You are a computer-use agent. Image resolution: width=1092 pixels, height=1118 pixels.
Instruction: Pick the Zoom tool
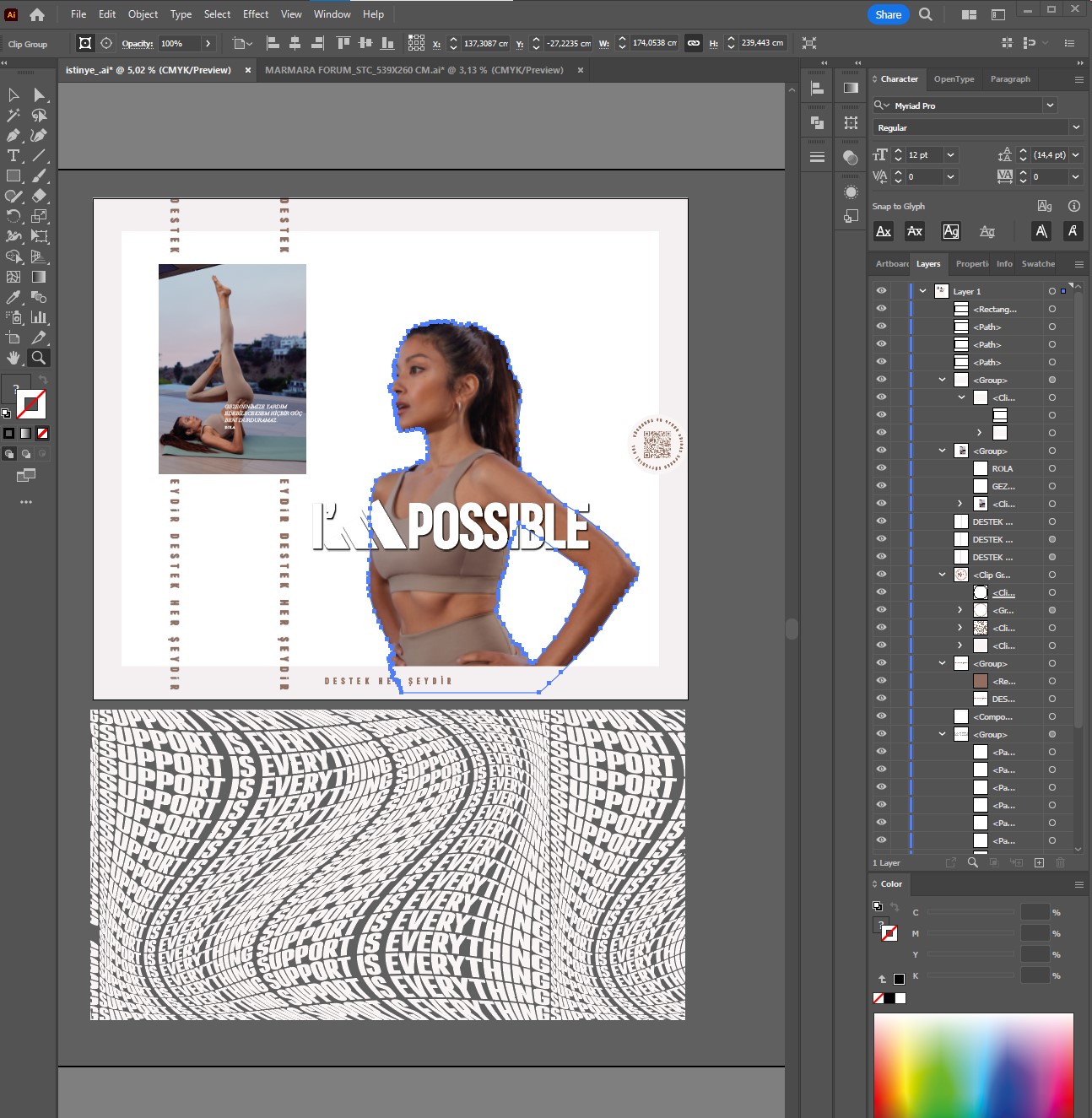pos(38,358)
